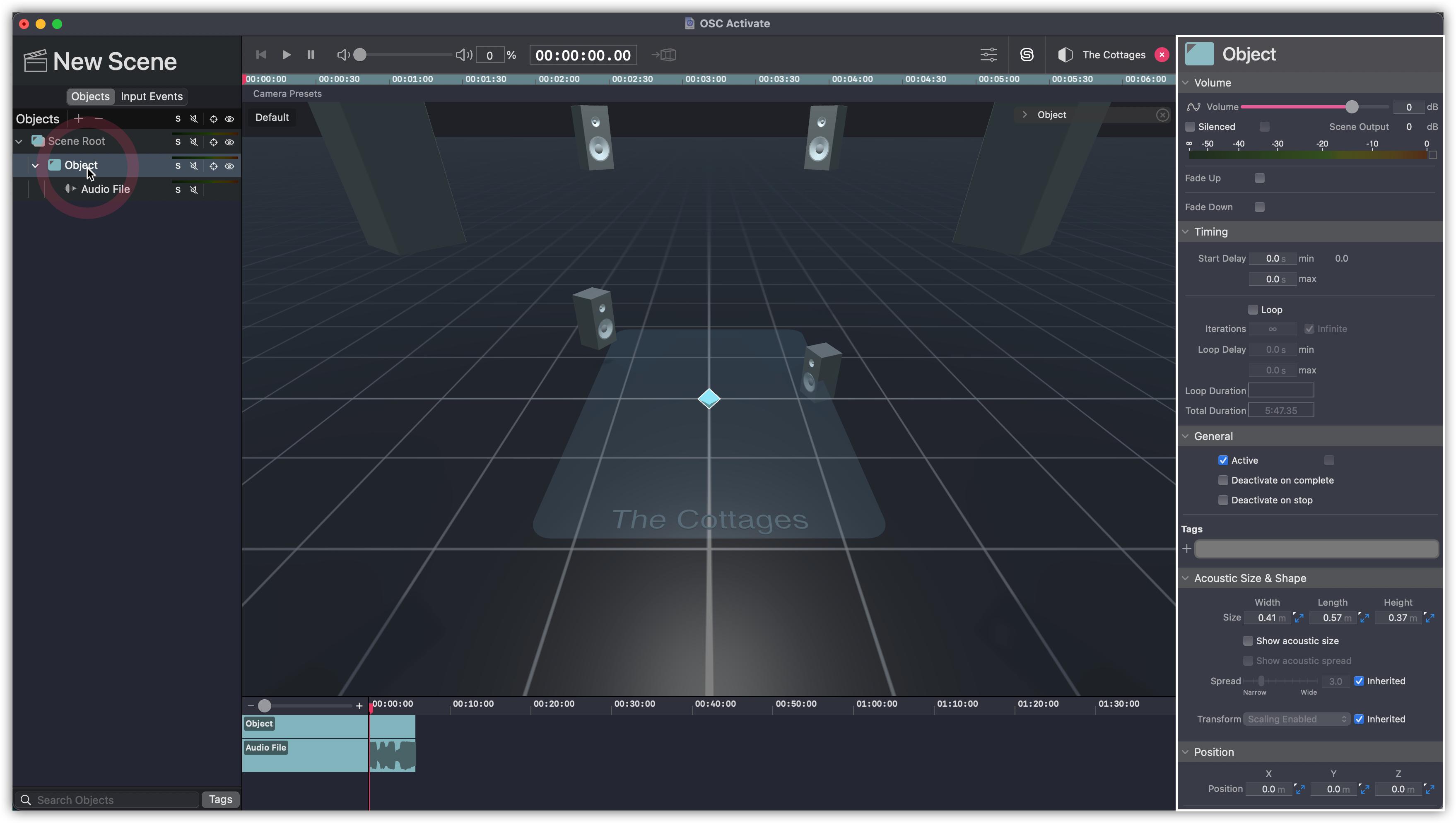Mute the Scene Root row
This screenshot has width=1456, height=823.
pyautogui.click(x=194, y=142)
